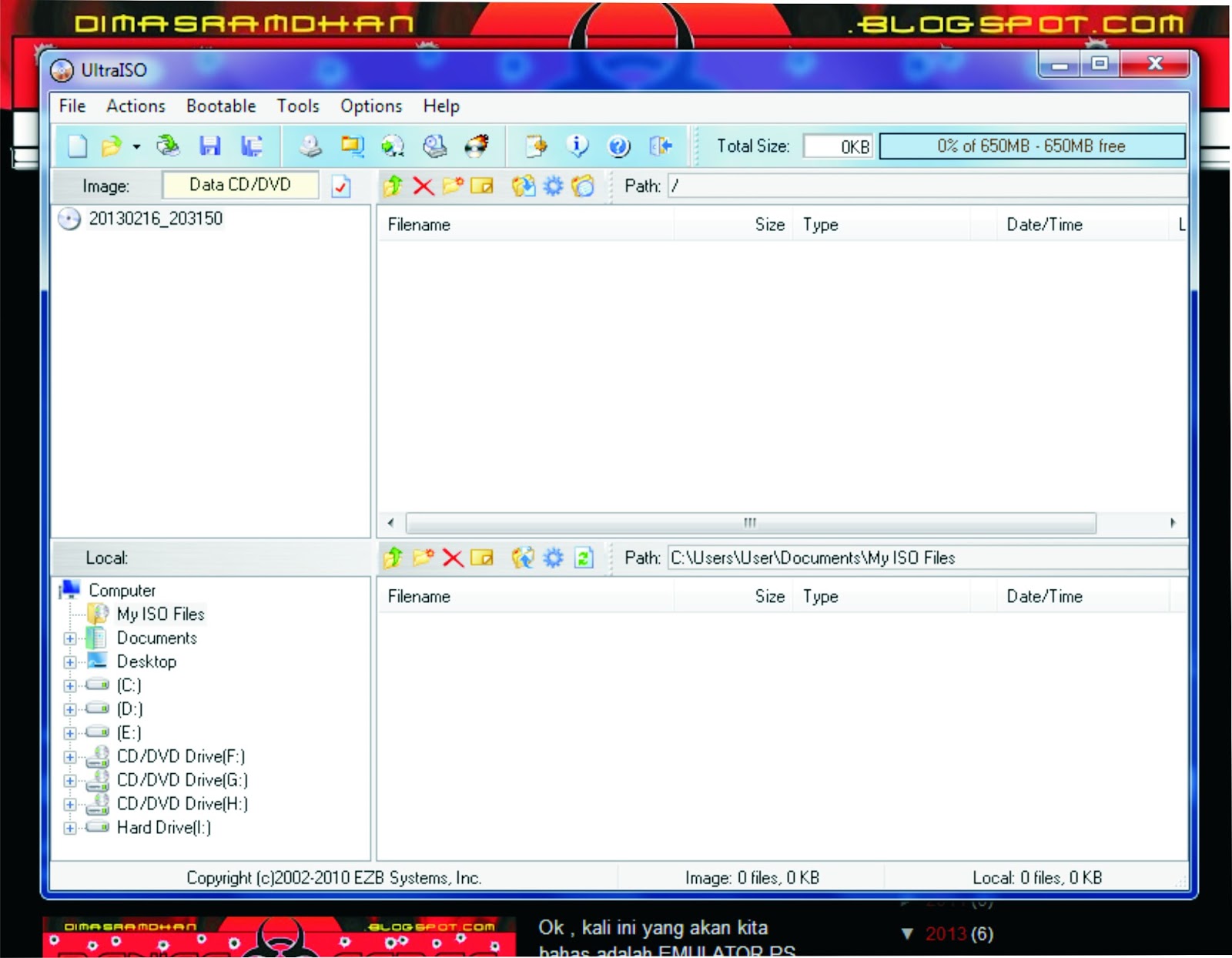The width and height of the screenshot is (1232, 958).
Task: Refresh the local file listing
Action: coord(583,558)
